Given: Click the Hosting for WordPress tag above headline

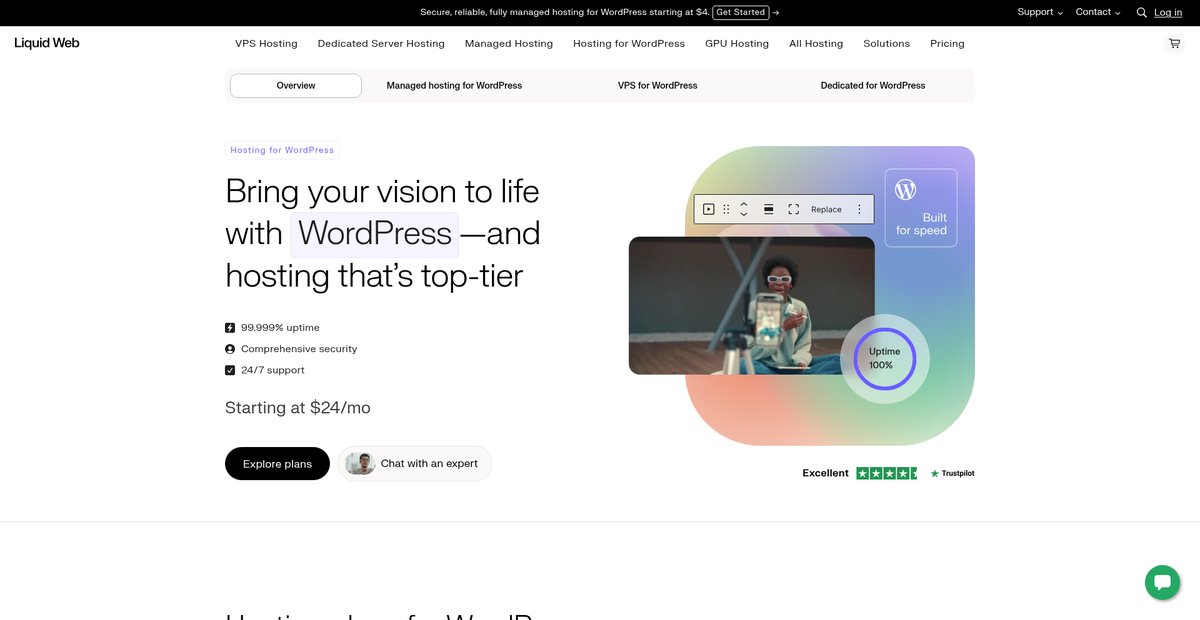Looking at the screenshot, I should [282, 150].
